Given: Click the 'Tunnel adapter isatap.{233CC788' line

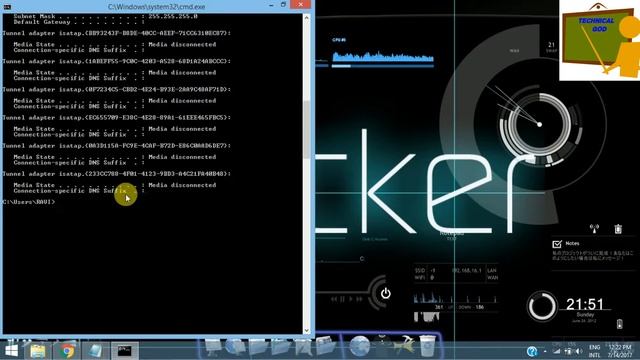Looking at the screenshot, I should click(x=117, y=174).
